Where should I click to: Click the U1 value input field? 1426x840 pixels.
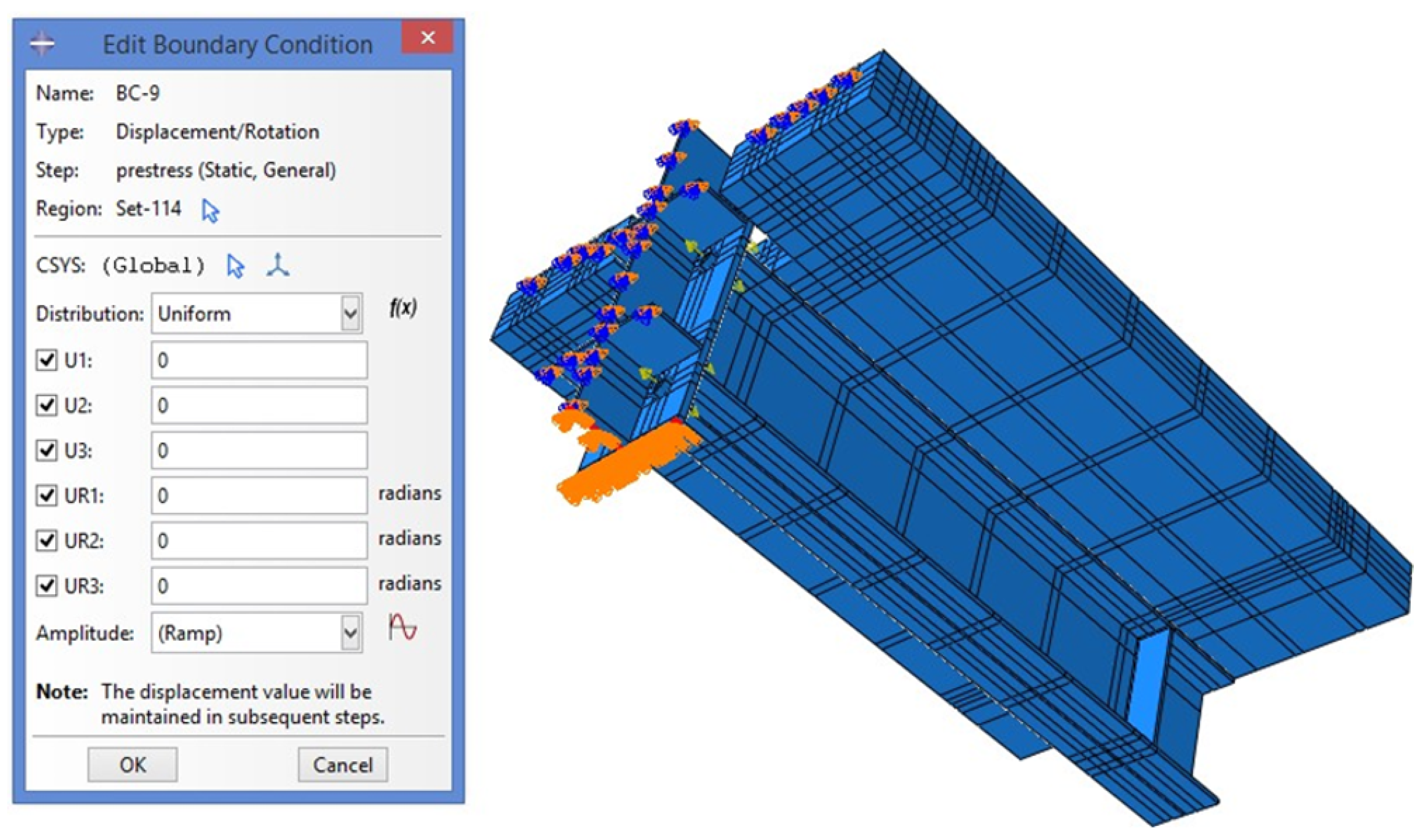259,360
